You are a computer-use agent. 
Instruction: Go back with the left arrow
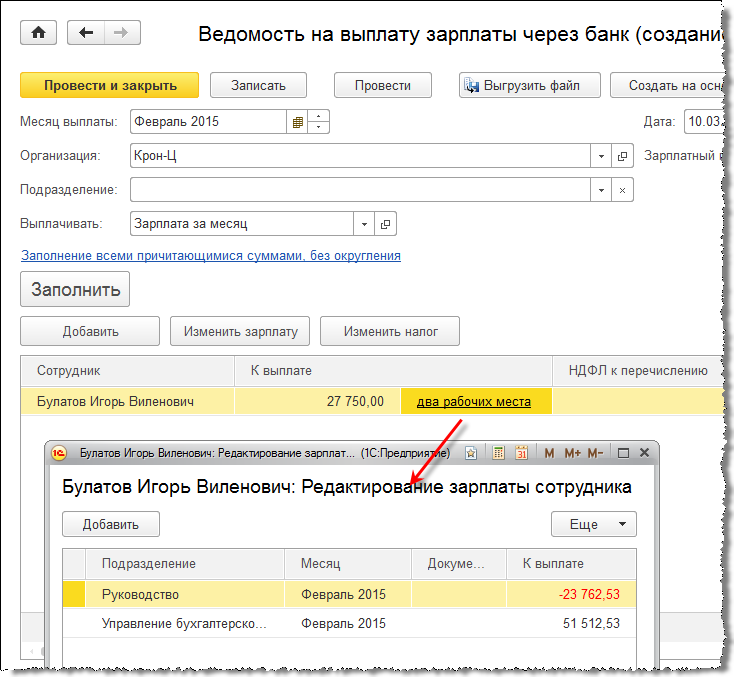click(86, 32)
